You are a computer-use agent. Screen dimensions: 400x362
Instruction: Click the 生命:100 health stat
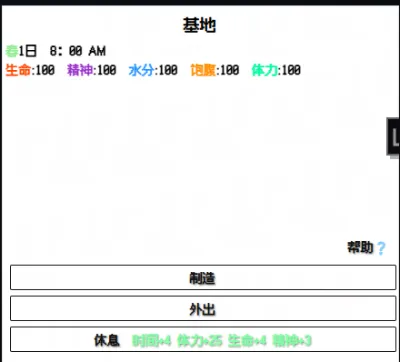click(x=30, y=70)
